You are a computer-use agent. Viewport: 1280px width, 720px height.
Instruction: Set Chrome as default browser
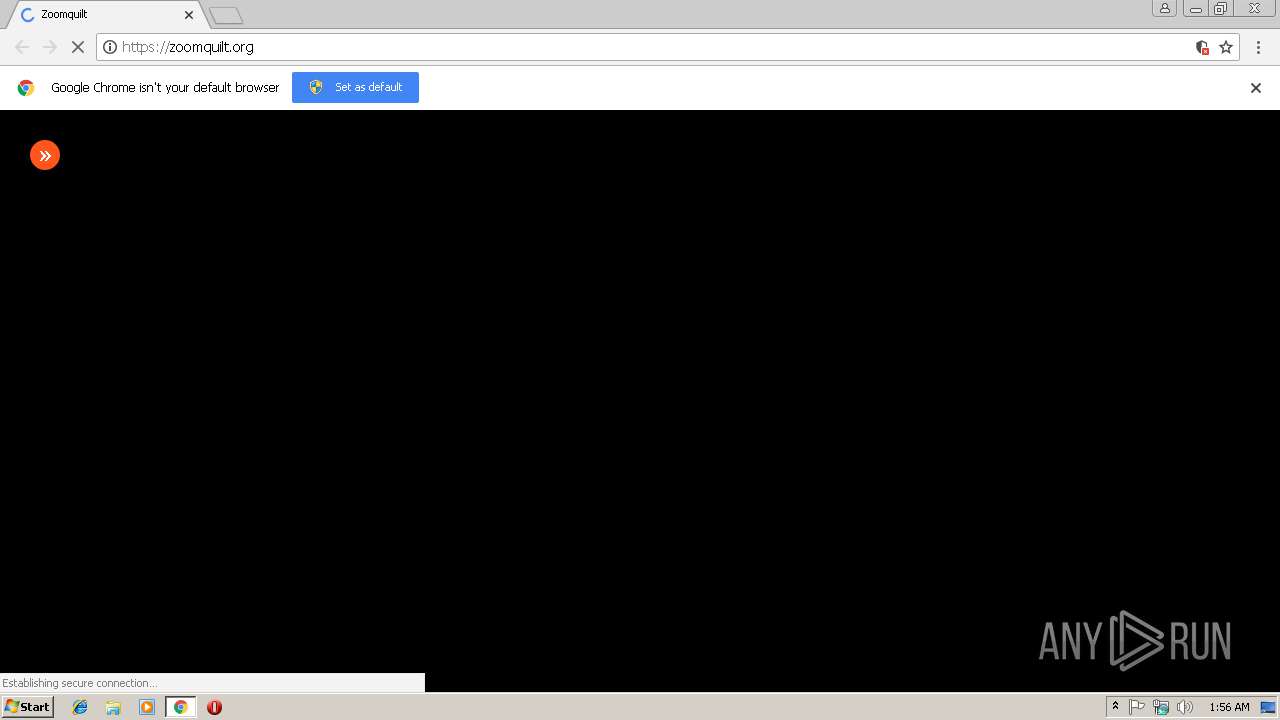(355, 87)
